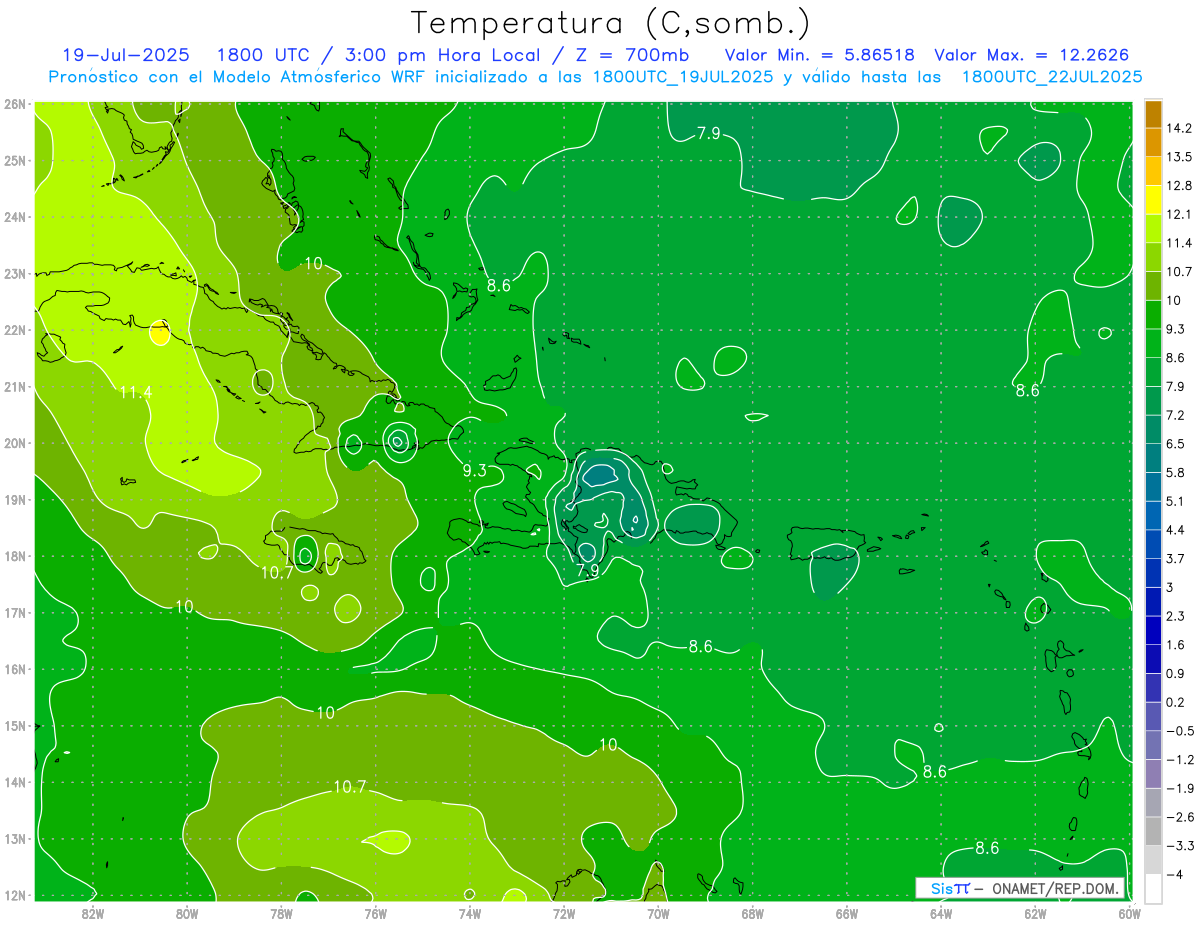Pick the lime swatch between 12.1 and 11.4

[x=1153, y=229]
